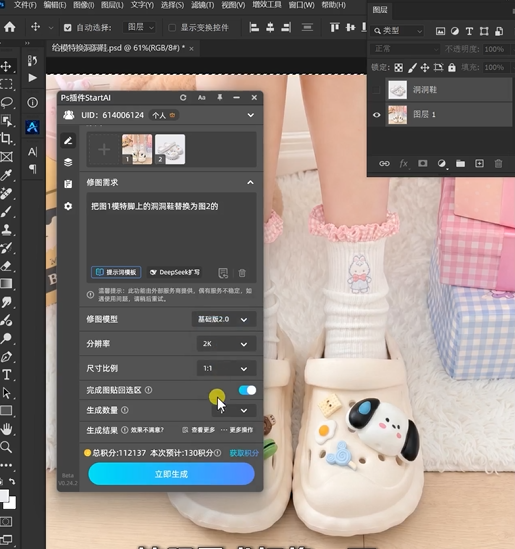The image size is (515, 549).
Task: Open the blend mode 正常 dropdown
Action: tap(405, 49)
